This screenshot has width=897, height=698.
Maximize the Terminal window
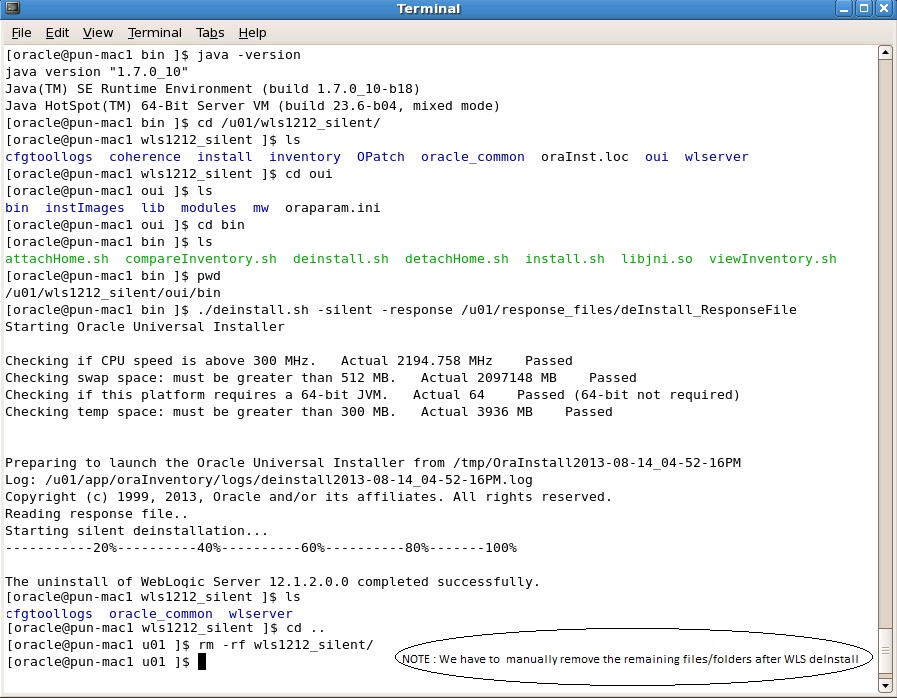(864, 9)
